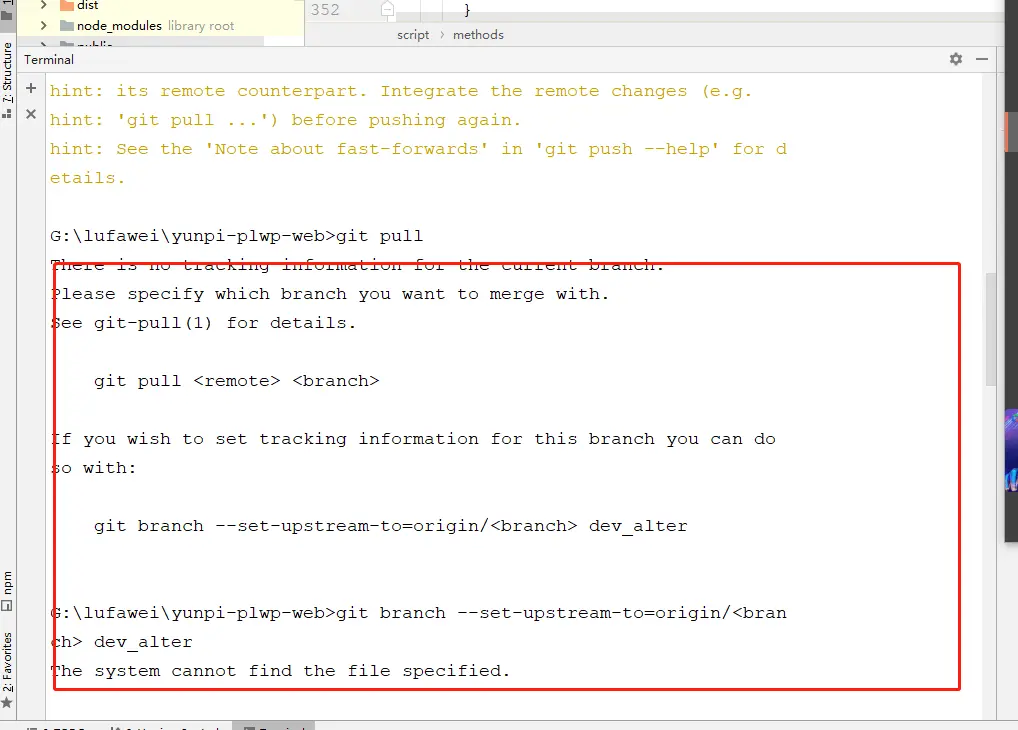Click 'There is no tracking information' line
The image size is (1018, 730).
pos(357,265)
